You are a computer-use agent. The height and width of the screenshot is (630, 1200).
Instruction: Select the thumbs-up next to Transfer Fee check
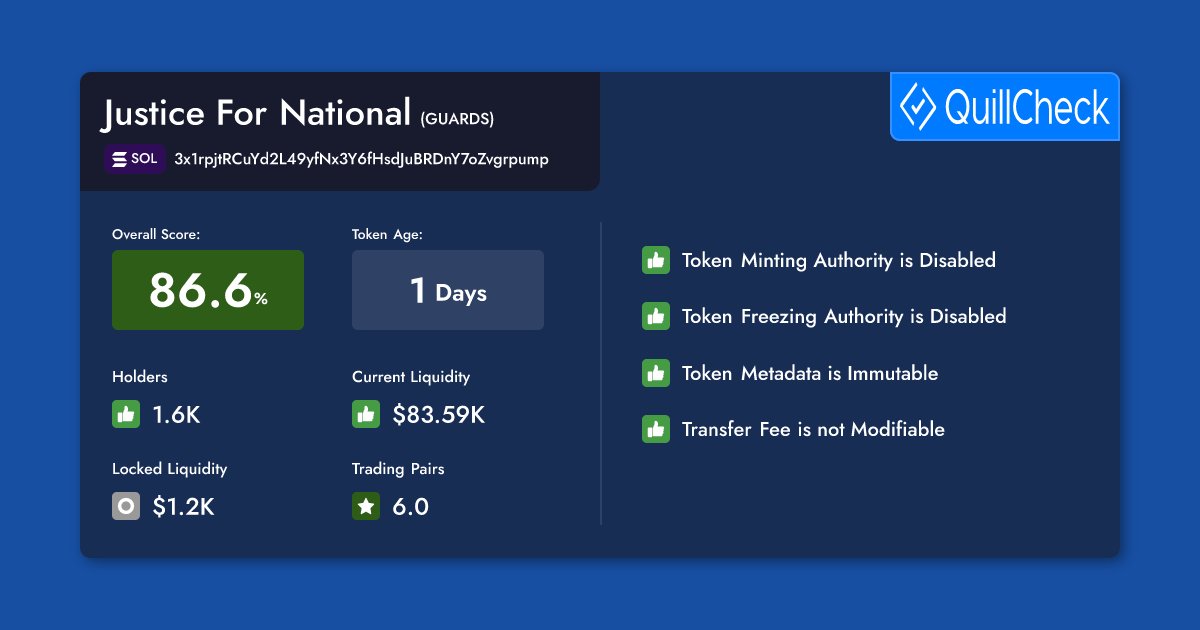pyautogui.click(x=655, y=429)
